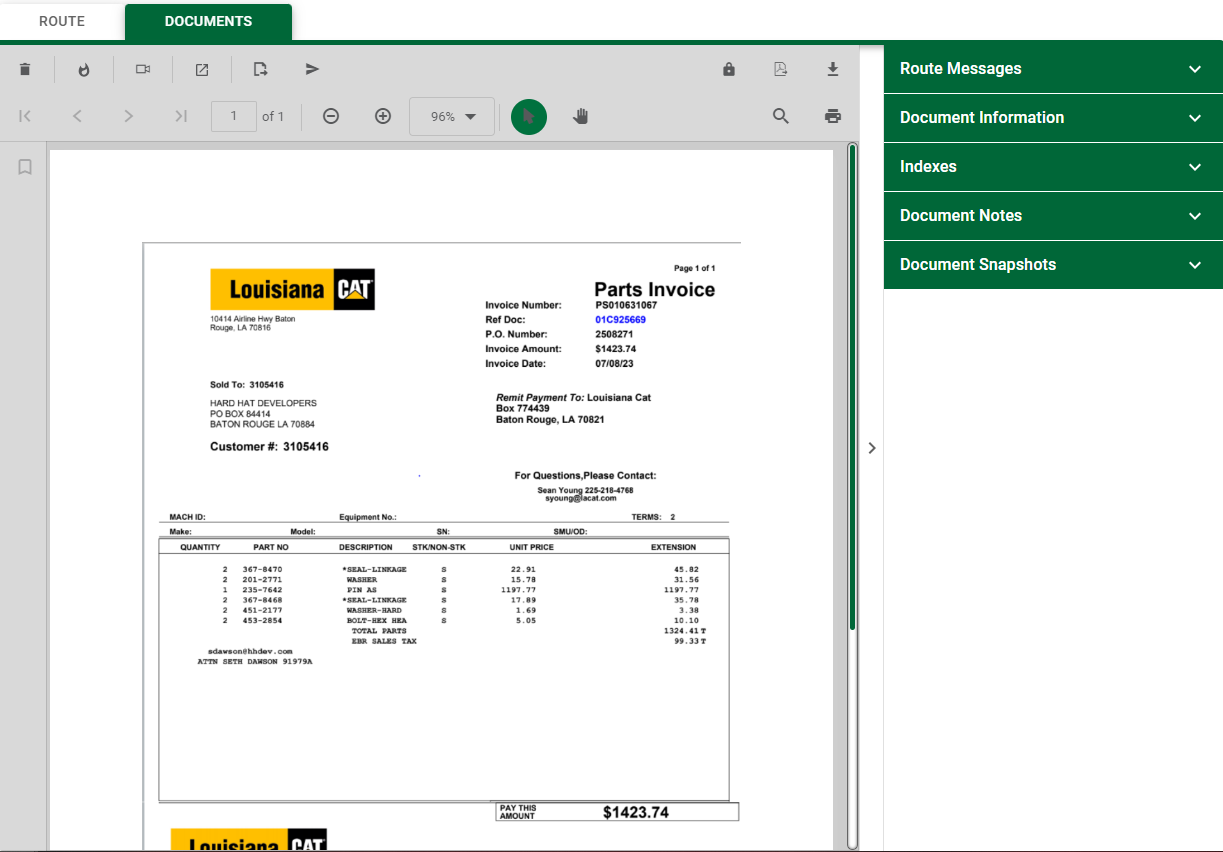Image resolution: width=1223 pixels, height=852 pixels.
Task: Select the DOCUMENTS tab
Action: pos(208,21)
